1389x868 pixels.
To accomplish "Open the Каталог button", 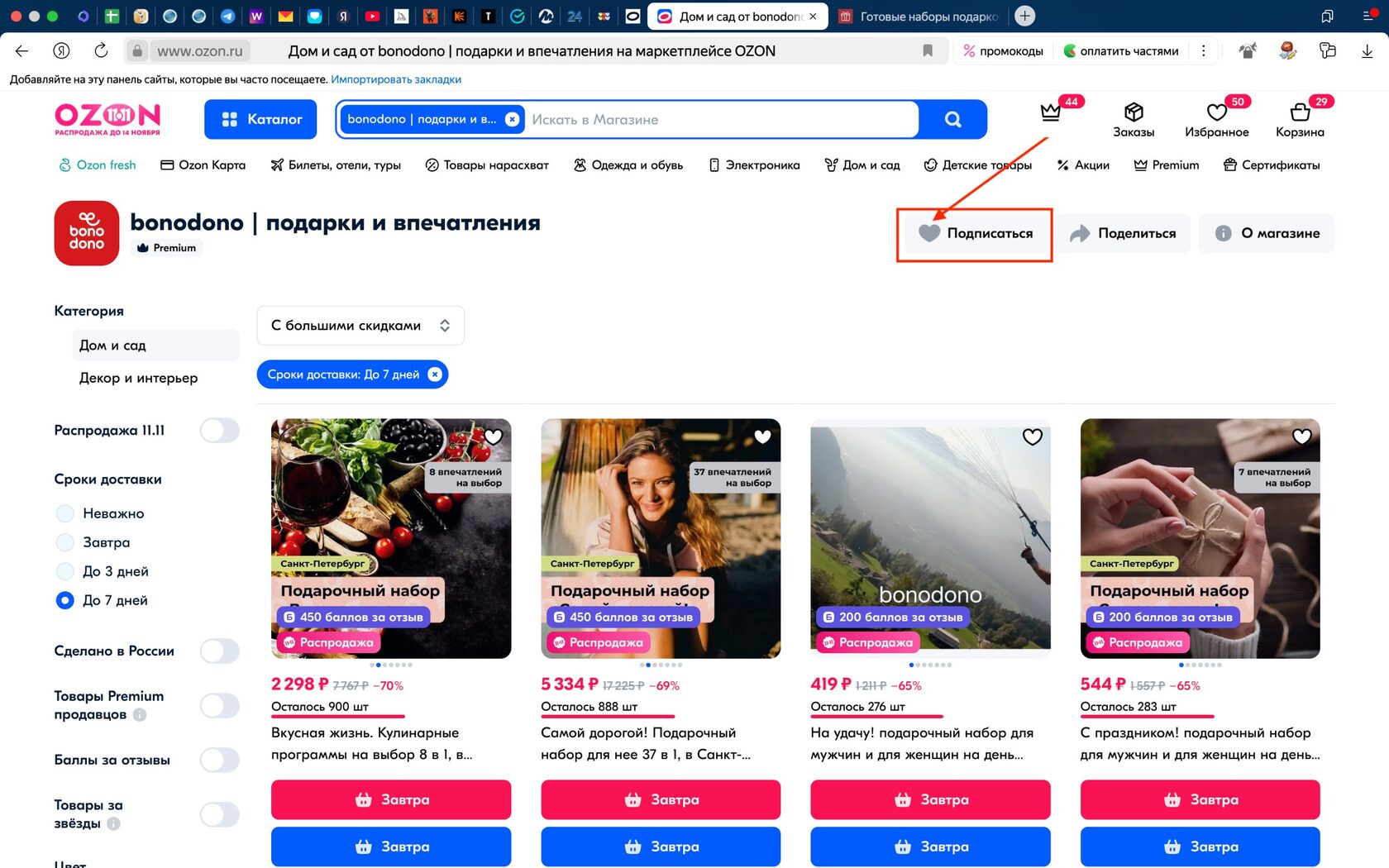I will pos(260,120).
